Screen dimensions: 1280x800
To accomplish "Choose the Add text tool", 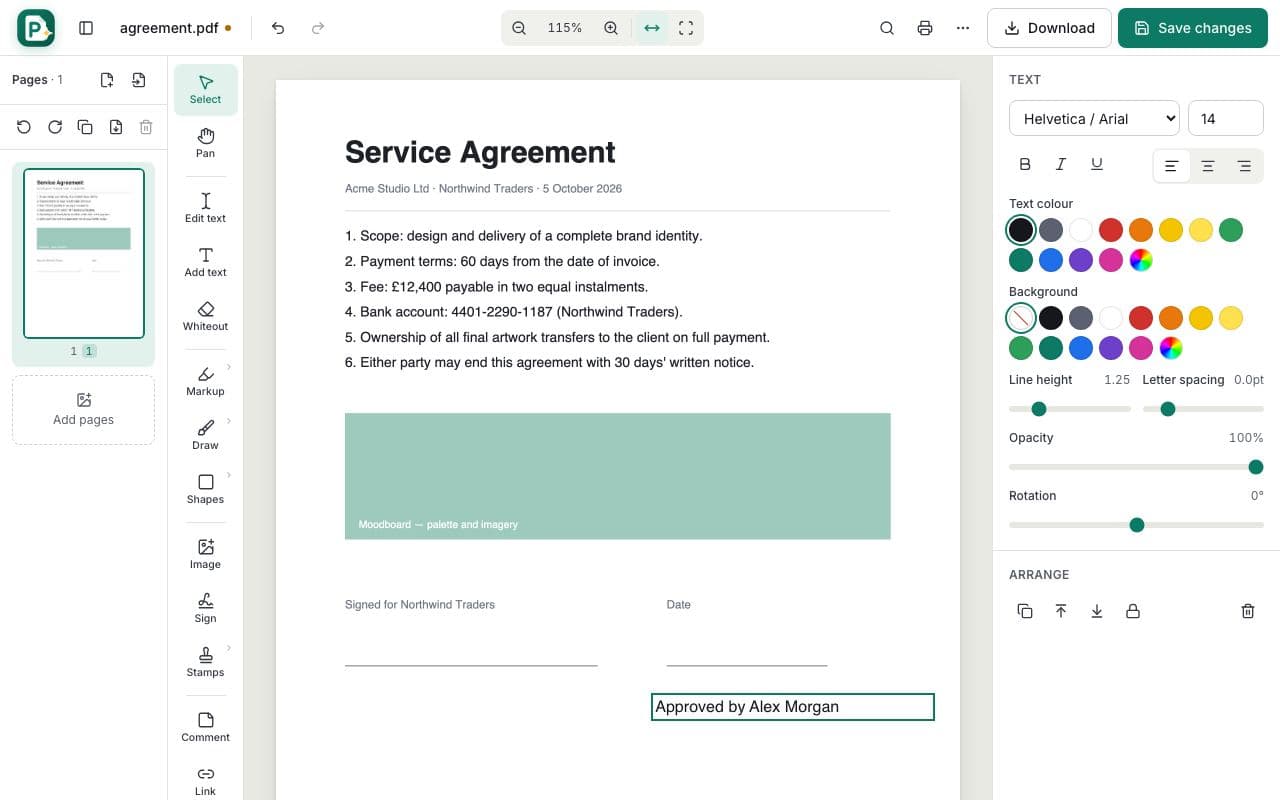I will pyautogui.click(x=205, y=262).
